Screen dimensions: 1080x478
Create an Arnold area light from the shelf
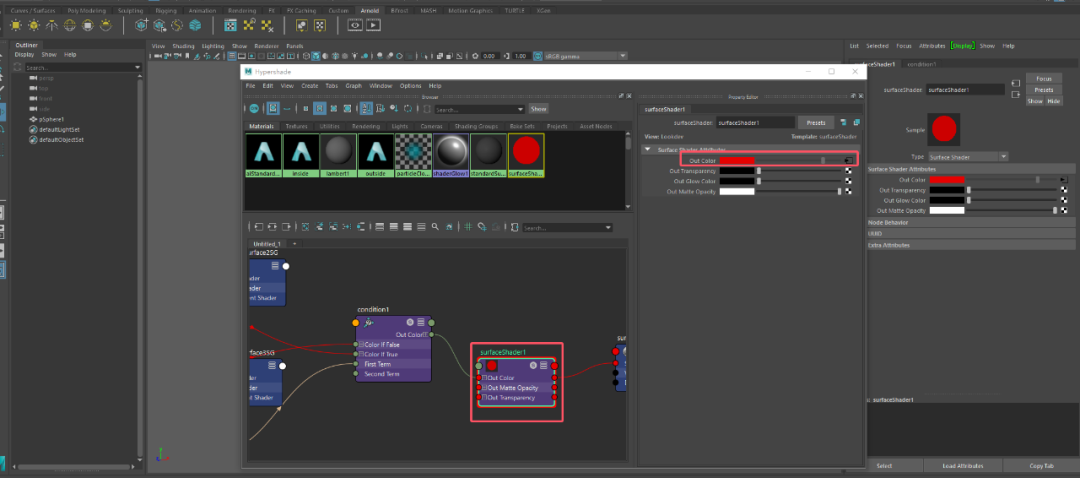(x=15, y=25)
